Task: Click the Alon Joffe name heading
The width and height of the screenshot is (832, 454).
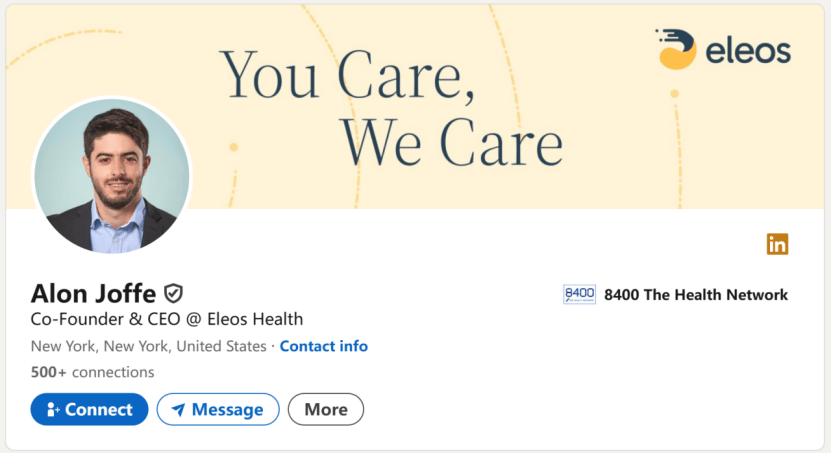Action: (93, 293)
